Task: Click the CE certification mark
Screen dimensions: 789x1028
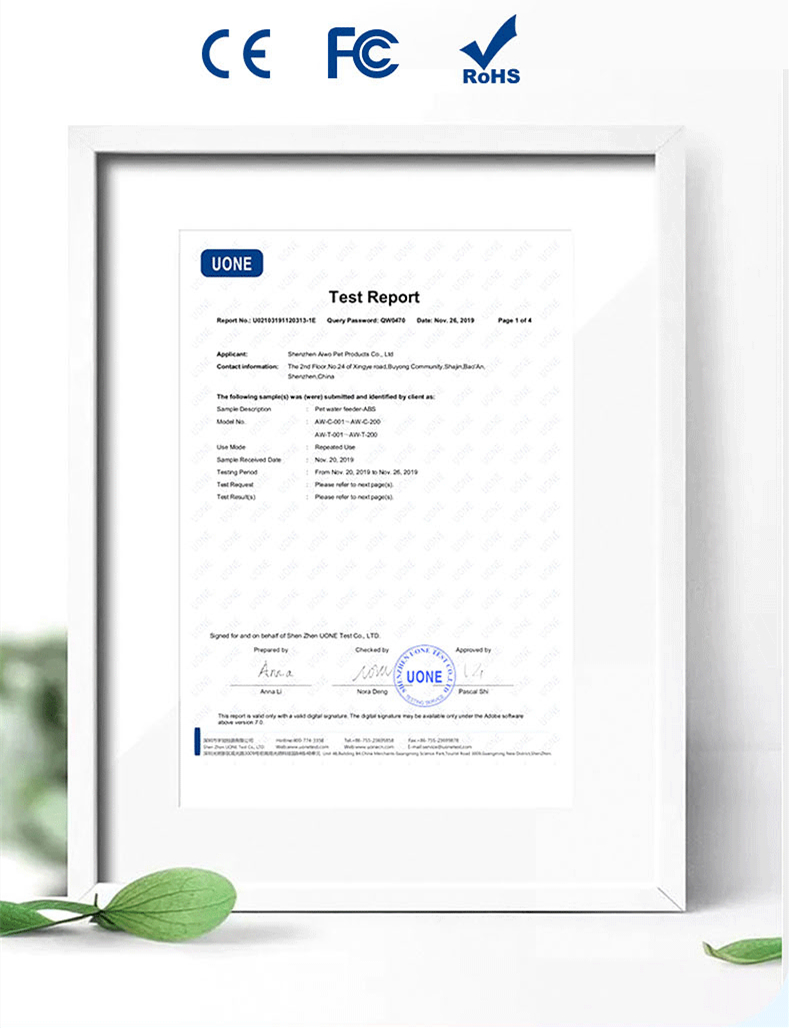Action: 235,53
